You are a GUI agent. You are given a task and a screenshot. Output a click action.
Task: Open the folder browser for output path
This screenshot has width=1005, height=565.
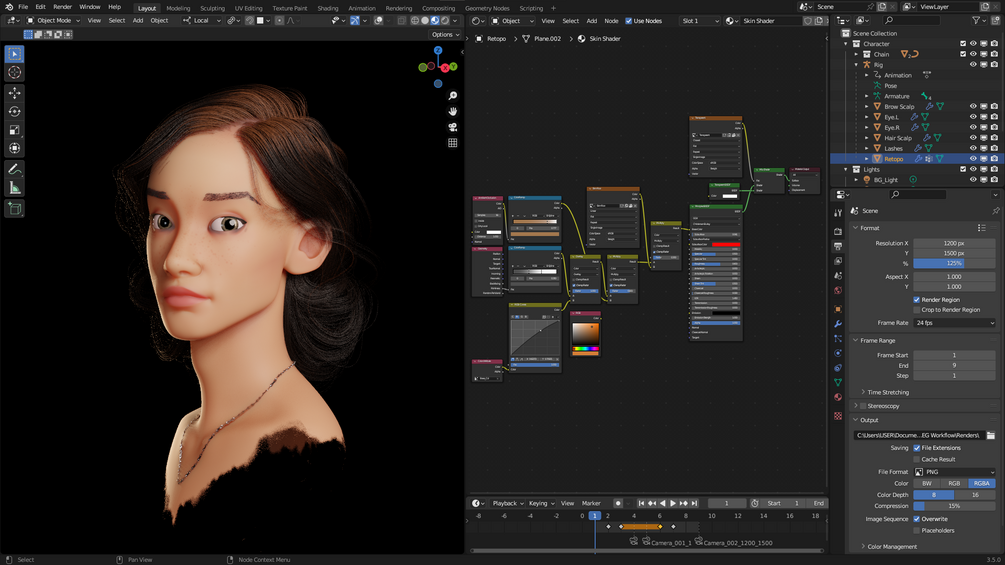[990, 435]
